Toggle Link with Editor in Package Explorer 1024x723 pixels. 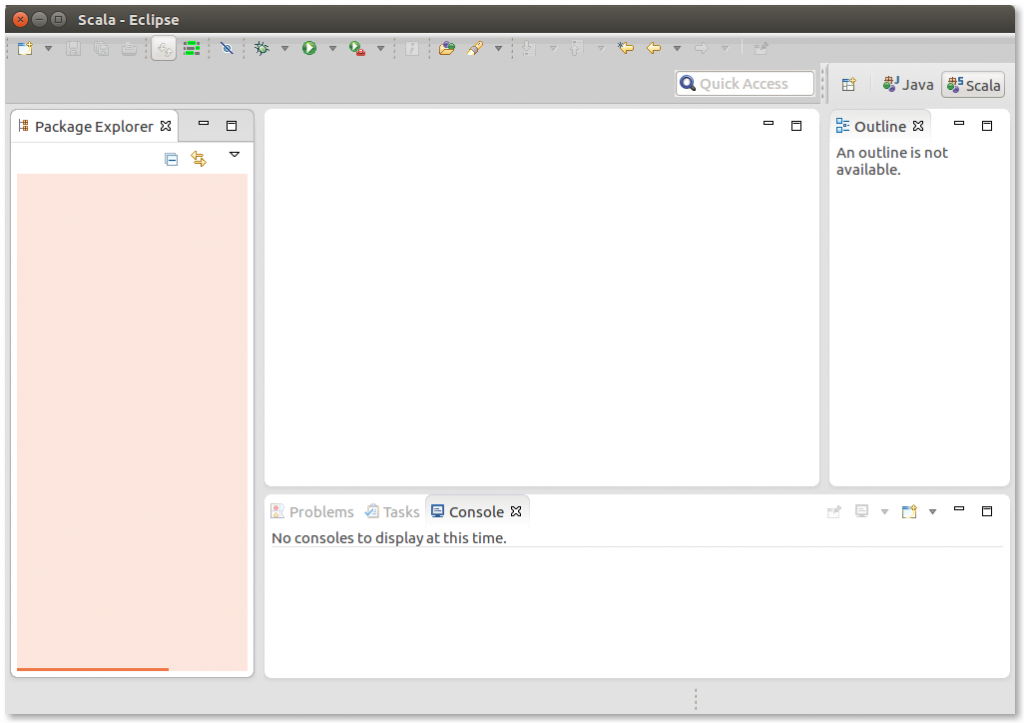click(x=199, y=159)
